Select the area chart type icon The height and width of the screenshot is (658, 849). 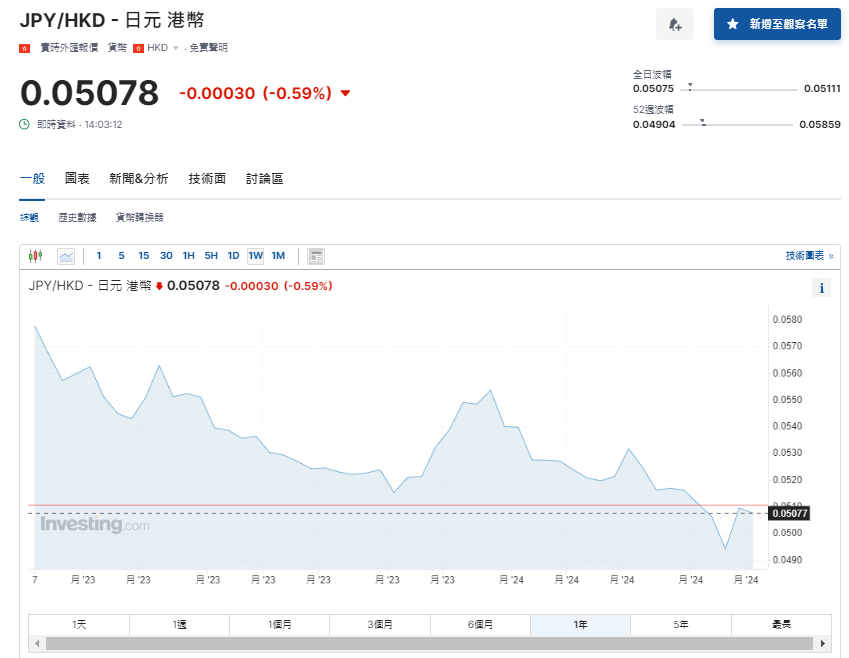[x=66, y=255]
